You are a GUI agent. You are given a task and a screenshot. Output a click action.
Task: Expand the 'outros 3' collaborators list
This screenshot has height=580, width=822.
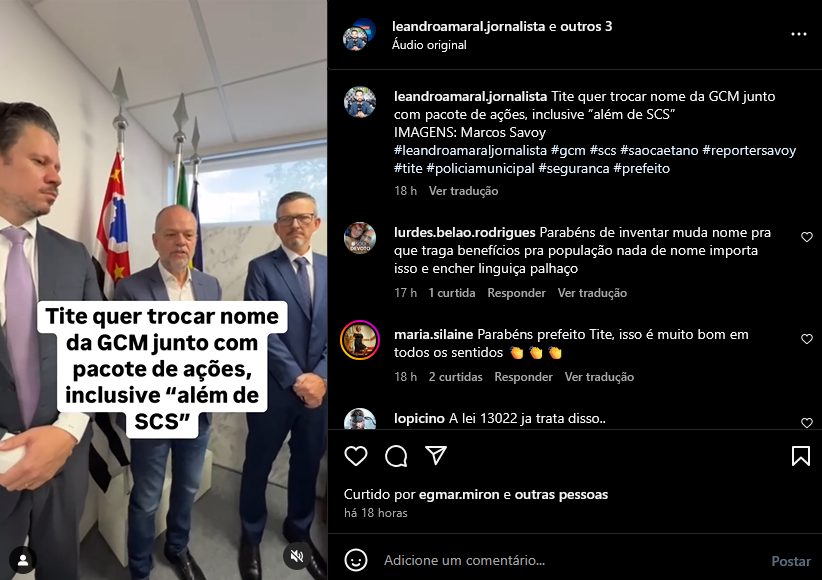(586, 26)
